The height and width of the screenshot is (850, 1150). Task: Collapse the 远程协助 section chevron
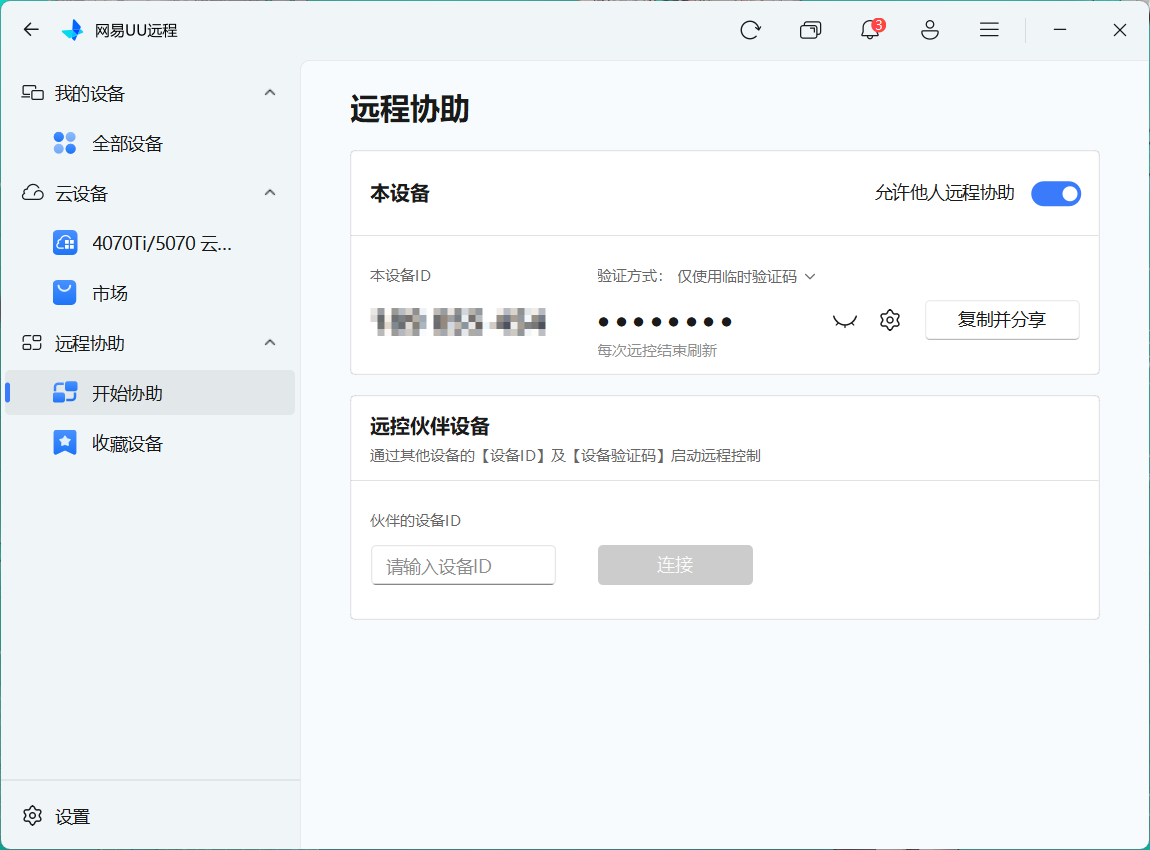tap(270, 342)
